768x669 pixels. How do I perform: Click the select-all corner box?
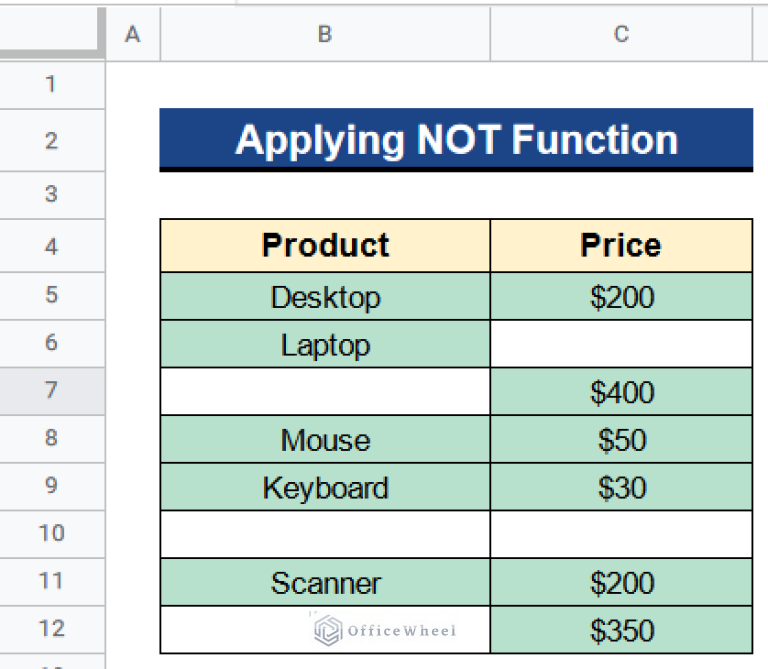pyautogui.click(x=52, y=35)
